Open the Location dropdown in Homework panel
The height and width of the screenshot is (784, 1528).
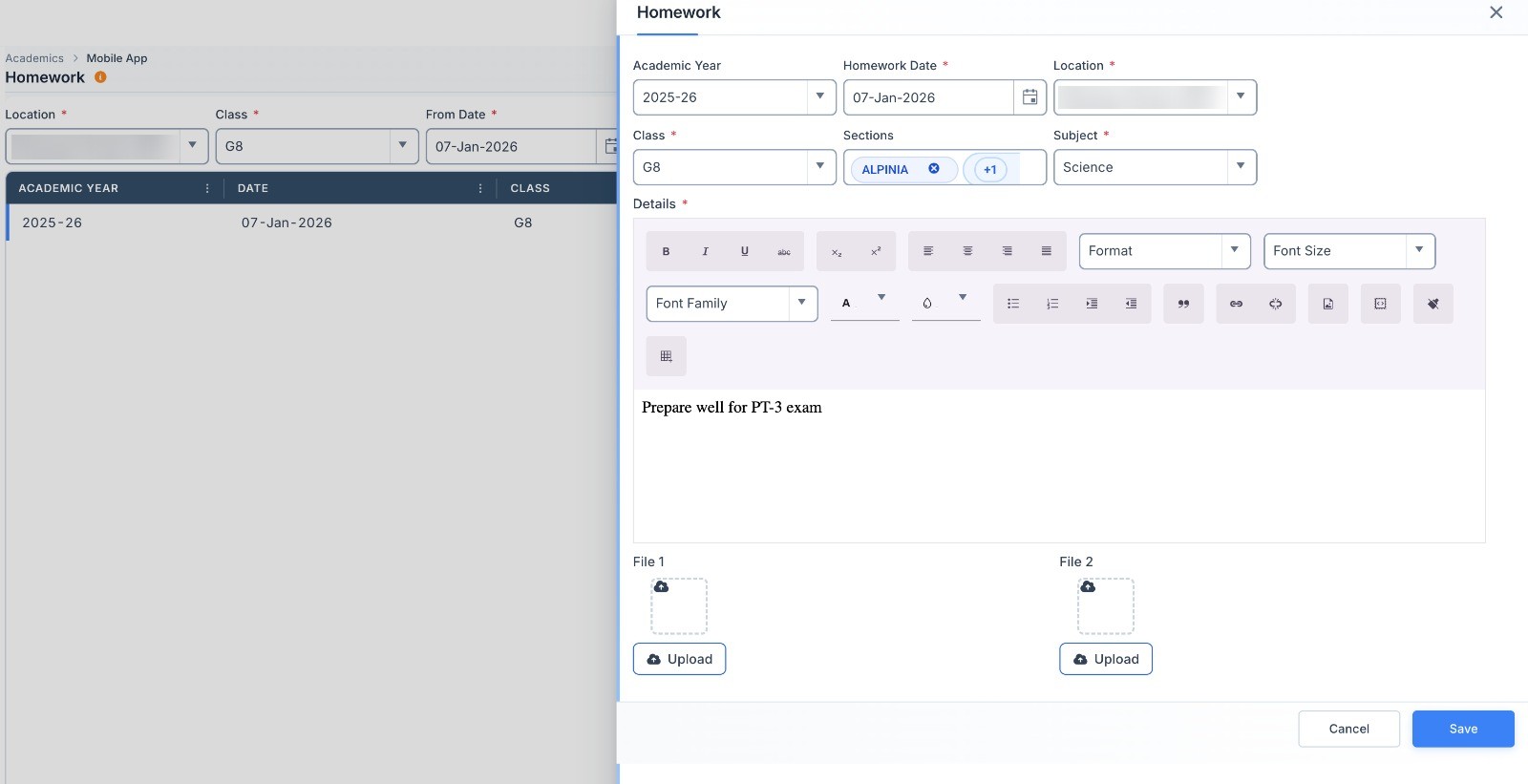point(1240,97)
